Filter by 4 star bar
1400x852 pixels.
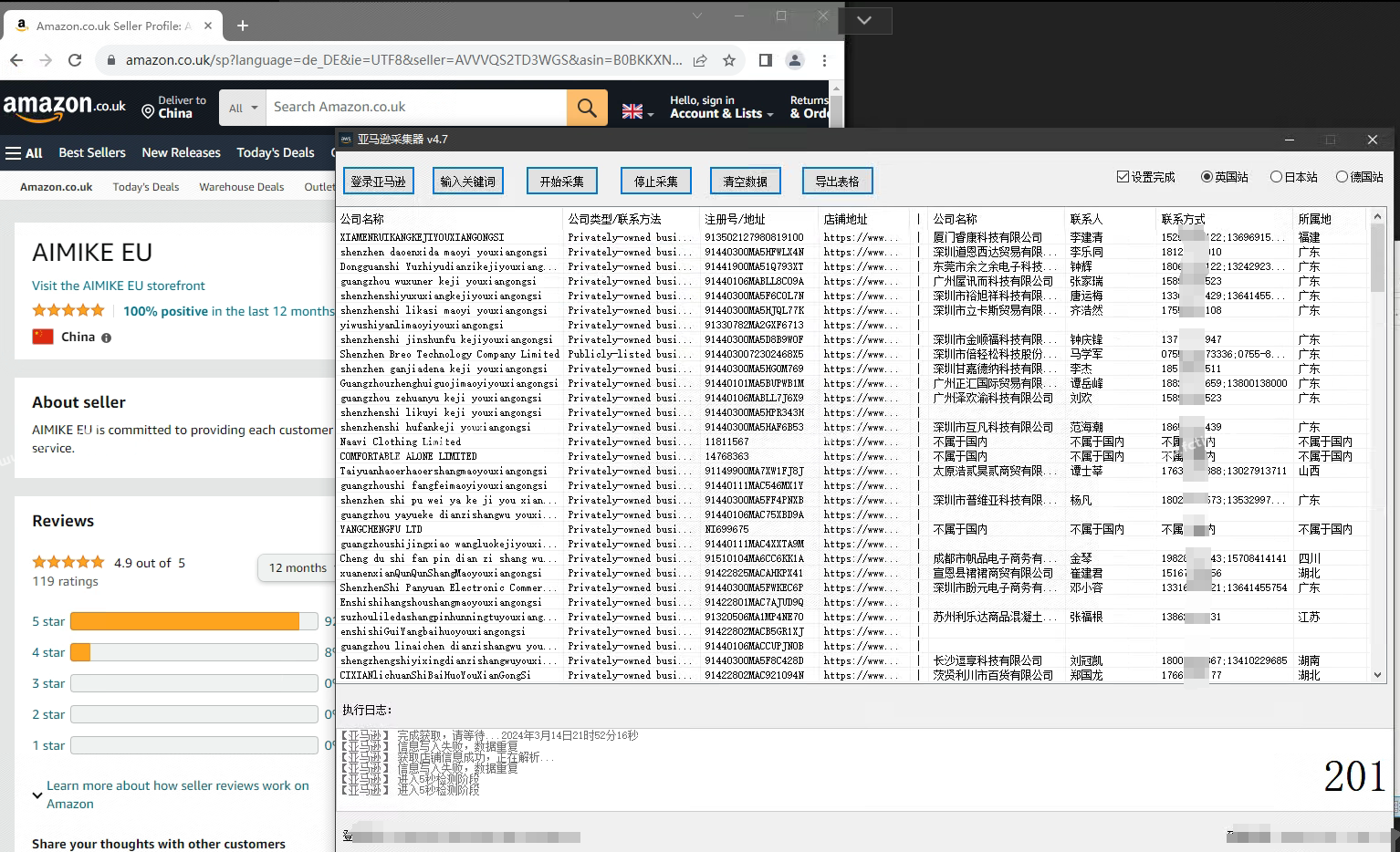194,652
